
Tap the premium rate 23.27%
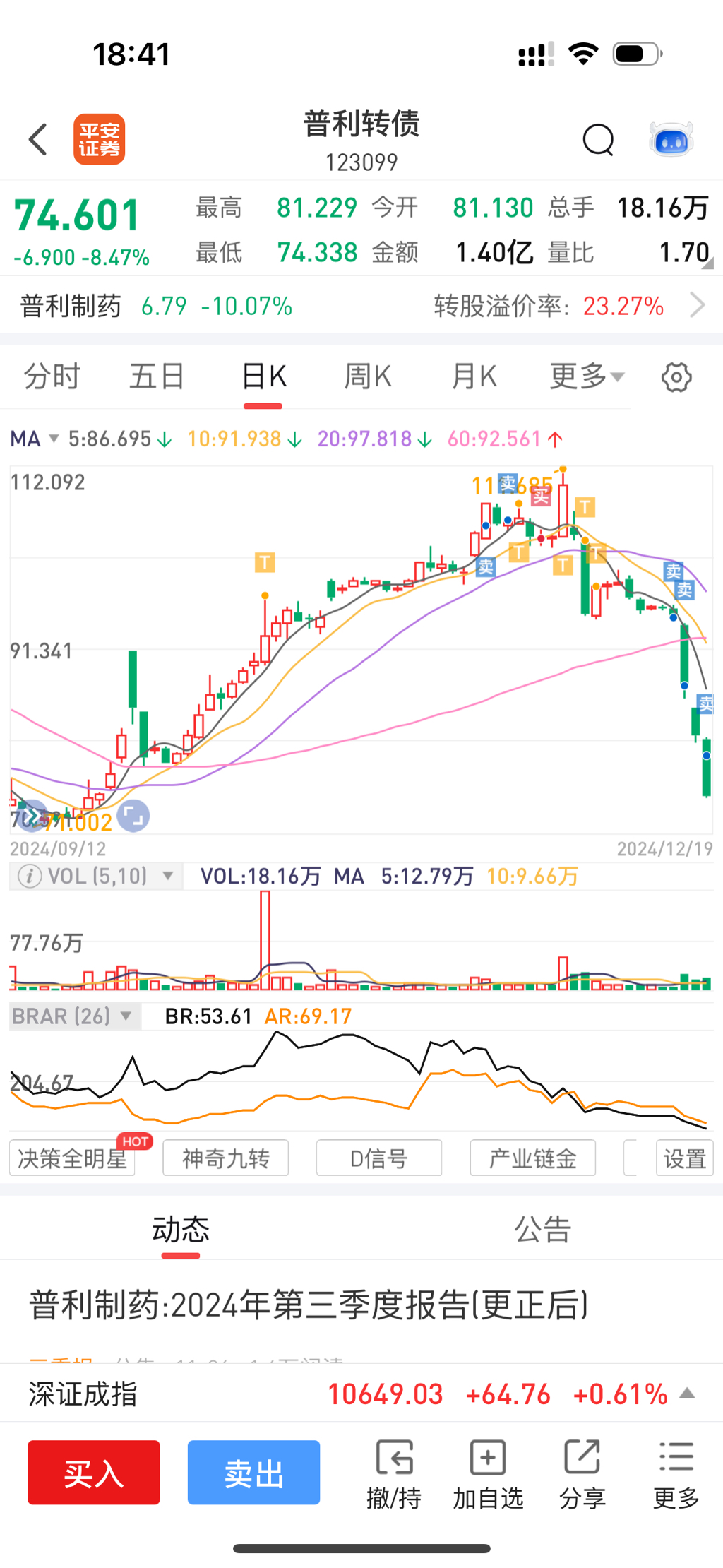click(x=623, y=306)
